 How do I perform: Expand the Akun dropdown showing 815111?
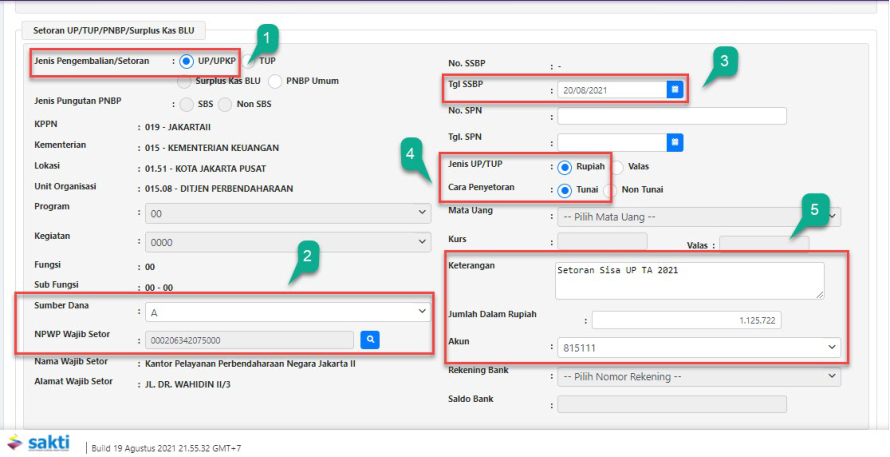pos(698,346)
